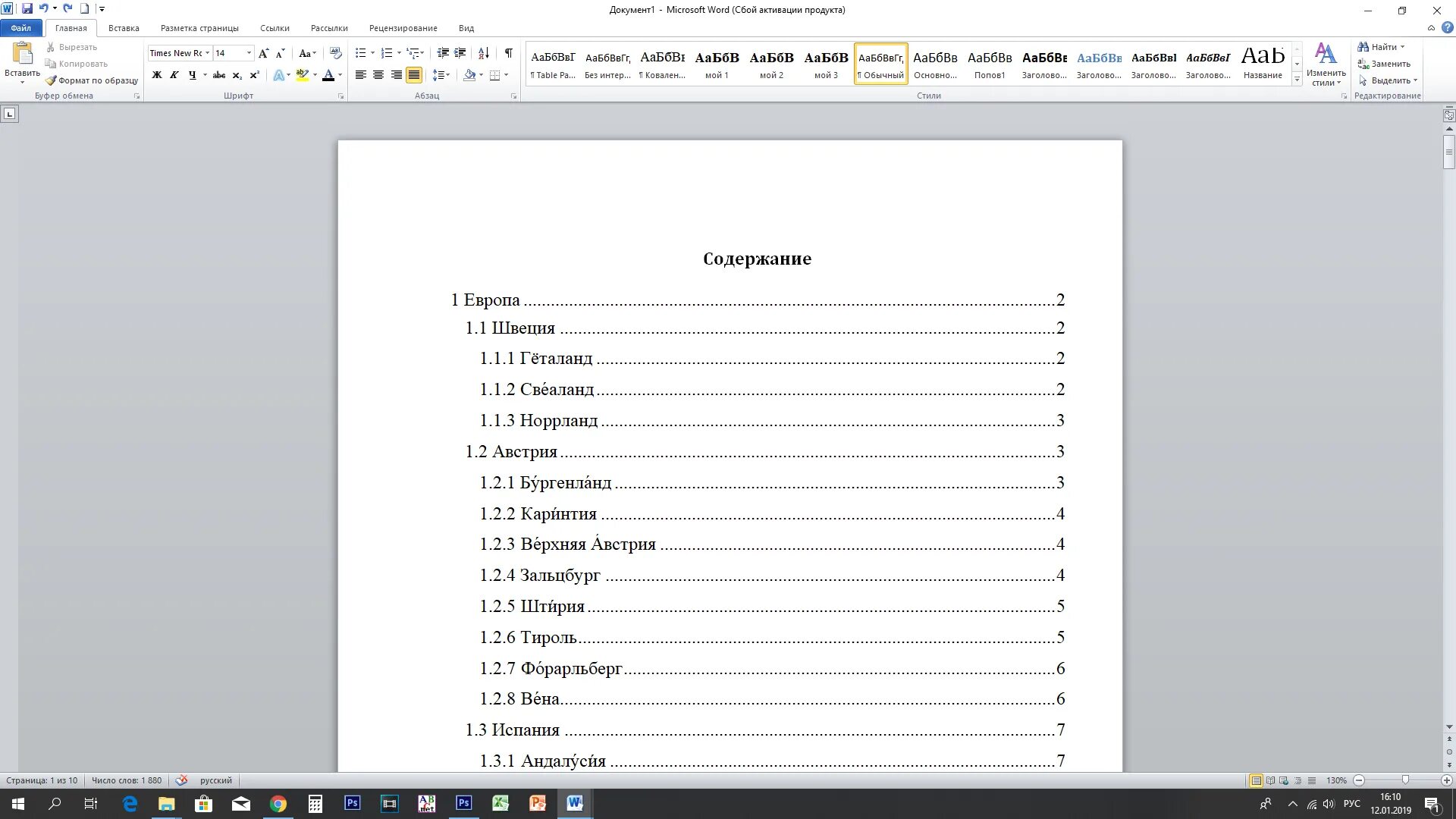
Task: Increase font size with the grow icon
Action: click(x=263, y=53)
